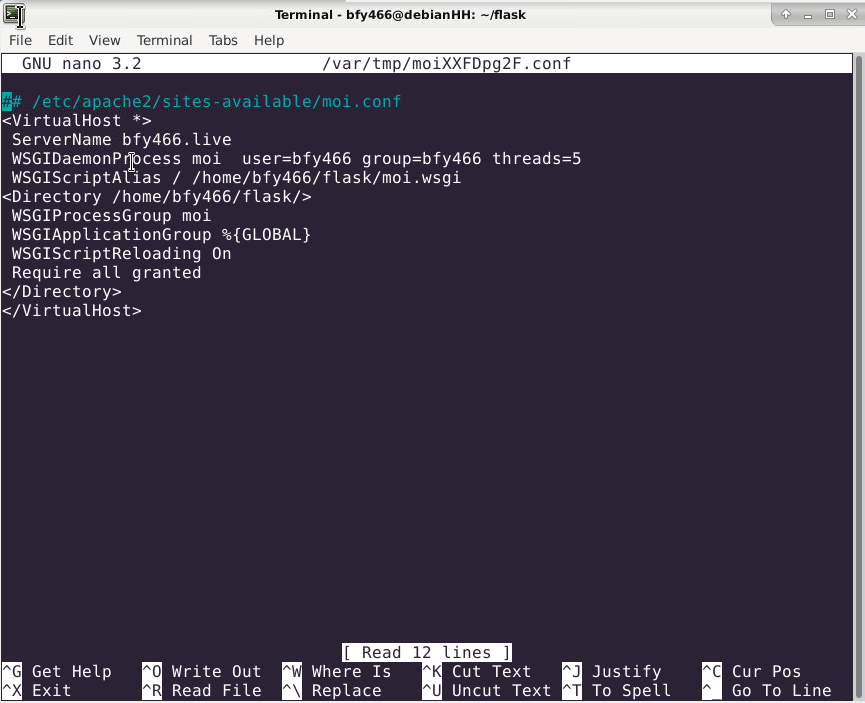Maximize the terminal window

(829, 14)
